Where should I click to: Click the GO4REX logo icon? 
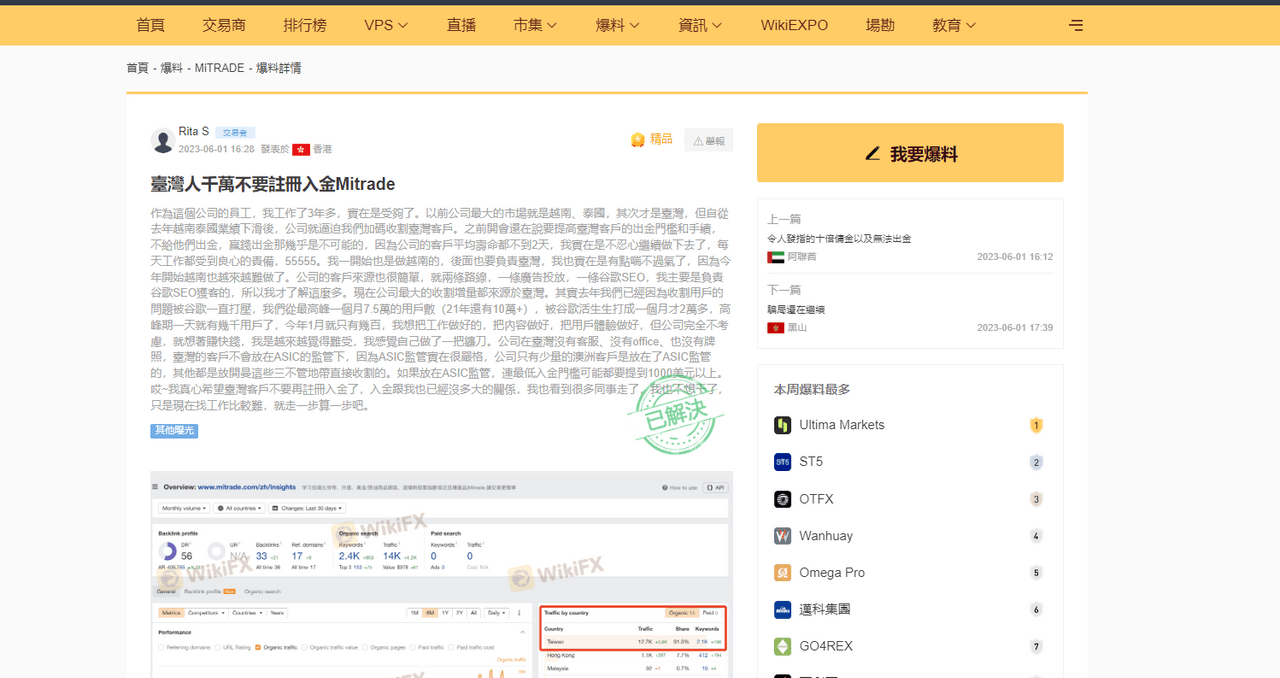pyautogui.click(x=783, y=646)
